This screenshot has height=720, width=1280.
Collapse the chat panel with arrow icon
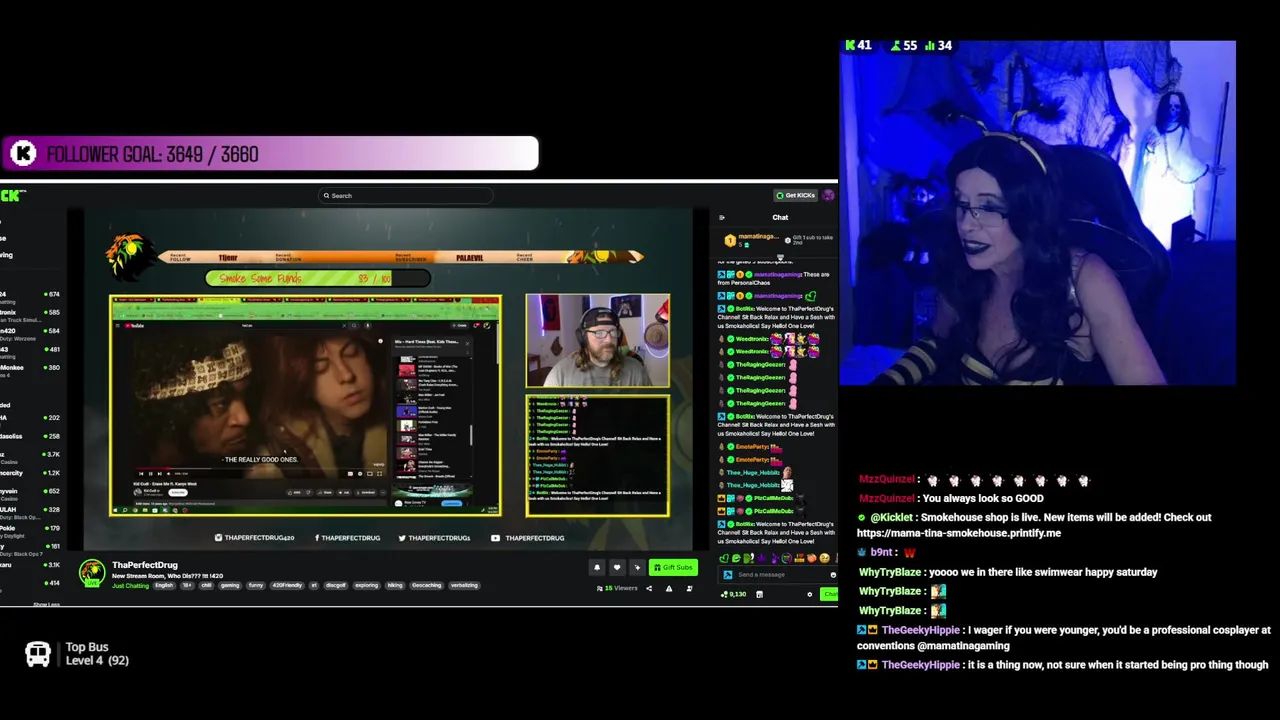click(x=722, y=217)
